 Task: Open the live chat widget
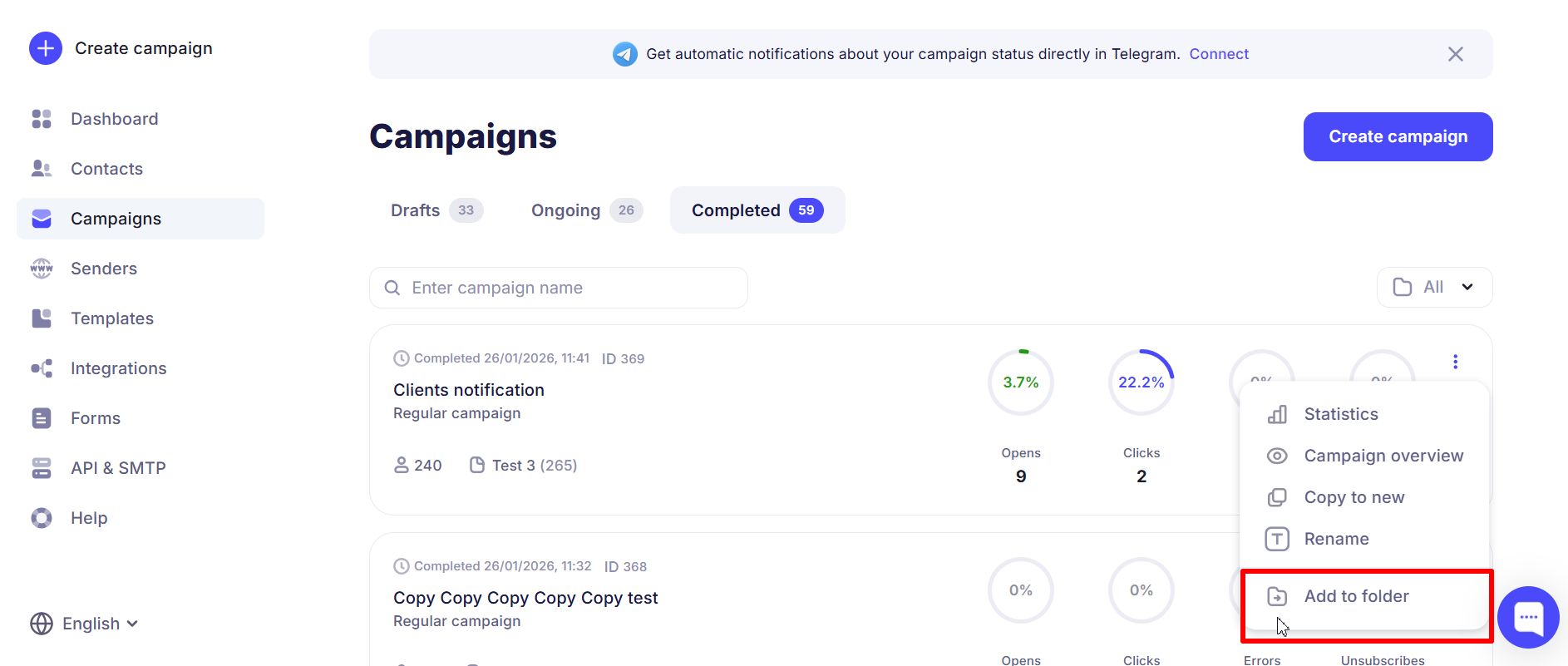tap(1528, 617)
